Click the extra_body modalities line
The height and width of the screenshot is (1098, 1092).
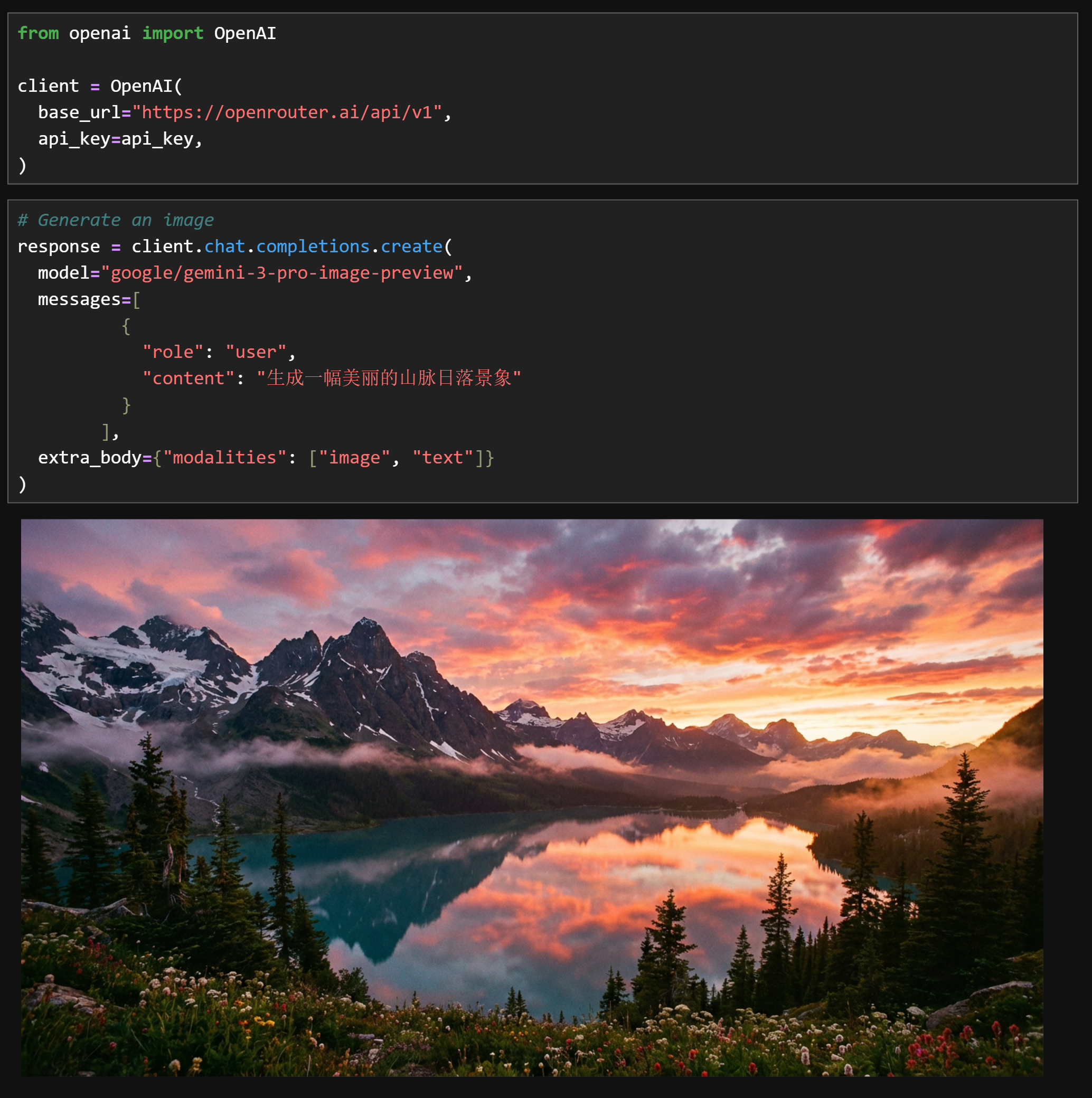click(x=266, y=458)
